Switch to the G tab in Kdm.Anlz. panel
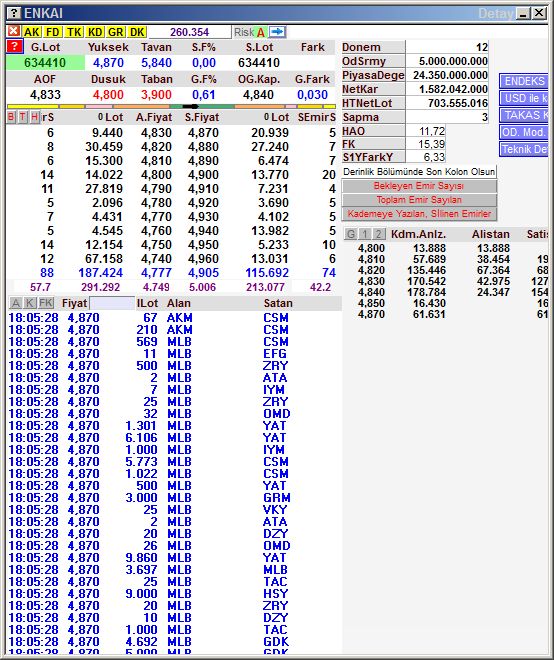The height and width of the screenshot is (660, 554). click(350, 234)
